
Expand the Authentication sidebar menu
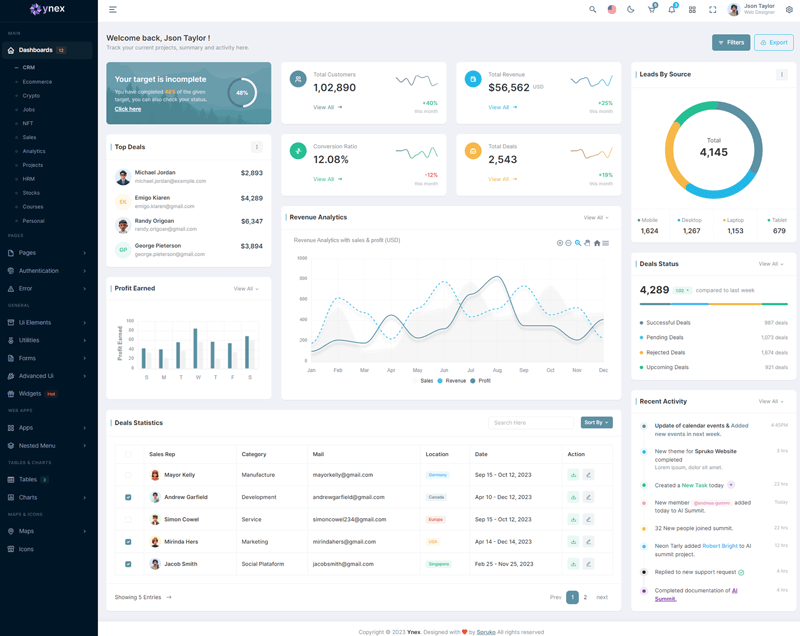[x=48, y=271]
